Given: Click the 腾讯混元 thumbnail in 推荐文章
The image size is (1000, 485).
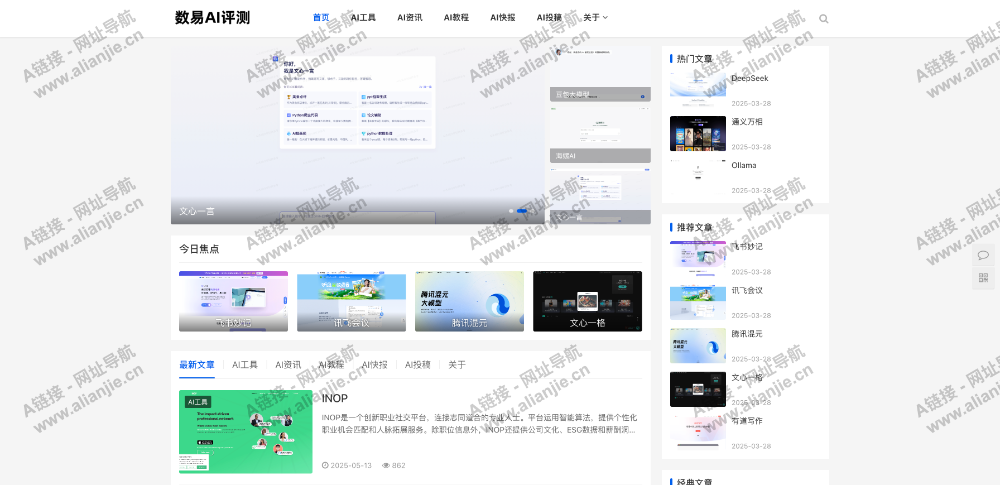Looking at the screenshot, I should pos(698,345).
